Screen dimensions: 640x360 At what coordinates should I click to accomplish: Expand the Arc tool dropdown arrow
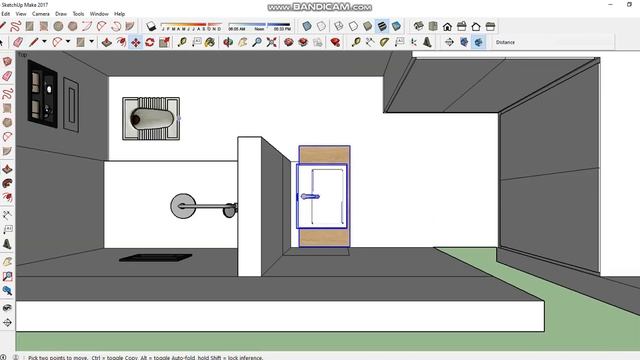pyautogui.click(x=68, y=42)
